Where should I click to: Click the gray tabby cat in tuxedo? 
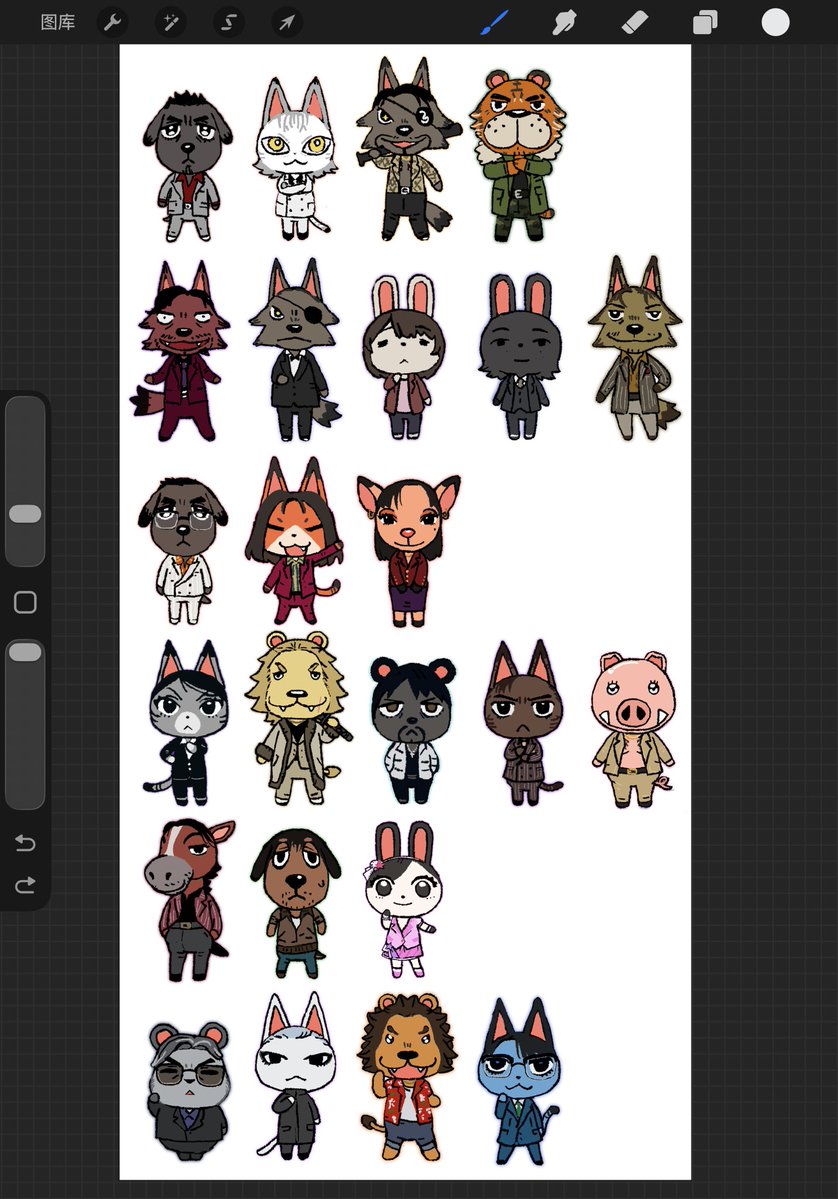(186, 723)
